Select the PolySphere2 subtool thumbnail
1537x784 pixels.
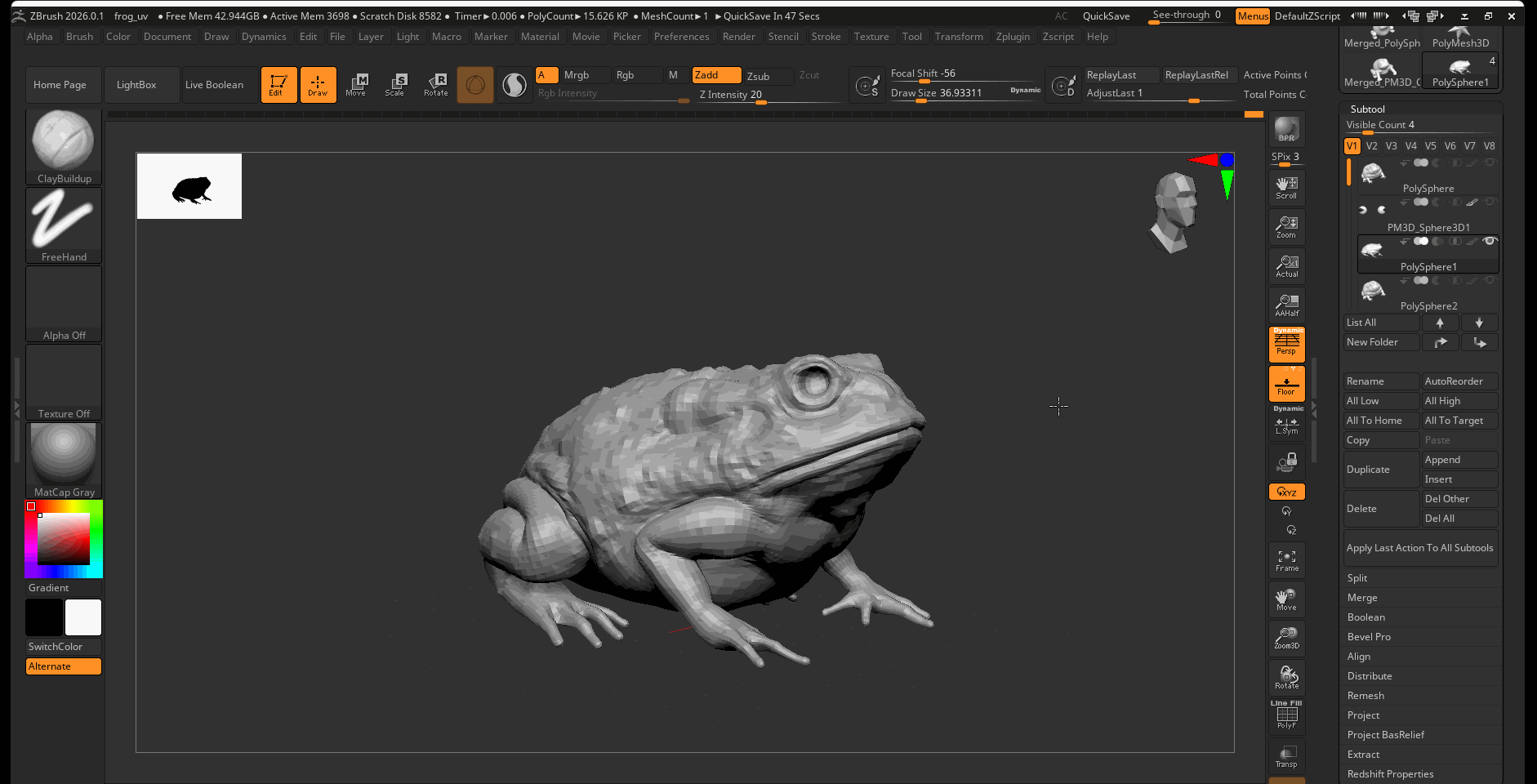(1374, 291)
